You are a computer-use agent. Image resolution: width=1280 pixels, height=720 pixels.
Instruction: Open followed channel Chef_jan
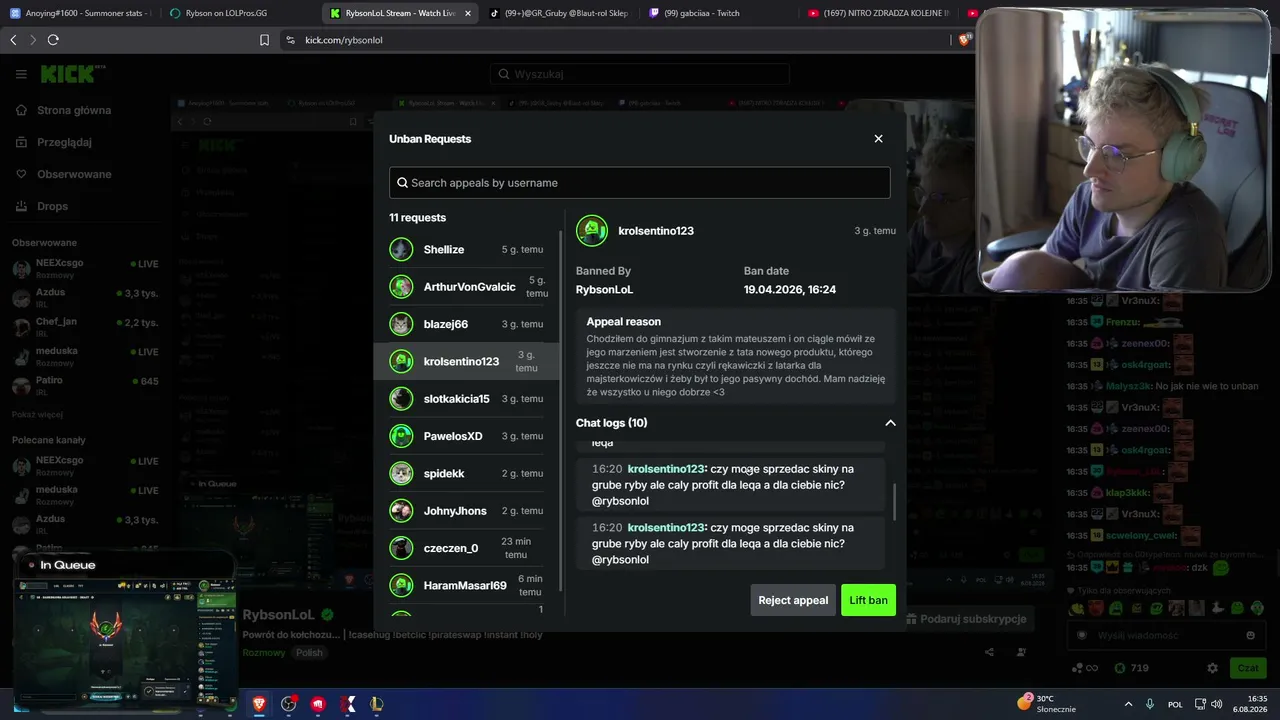coord(85,327)
